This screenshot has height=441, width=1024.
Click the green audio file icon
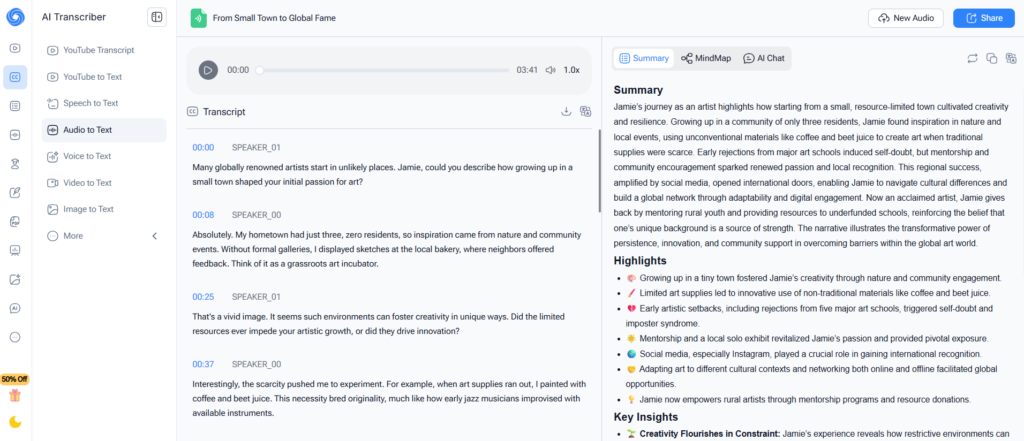[x=199, y=18]
